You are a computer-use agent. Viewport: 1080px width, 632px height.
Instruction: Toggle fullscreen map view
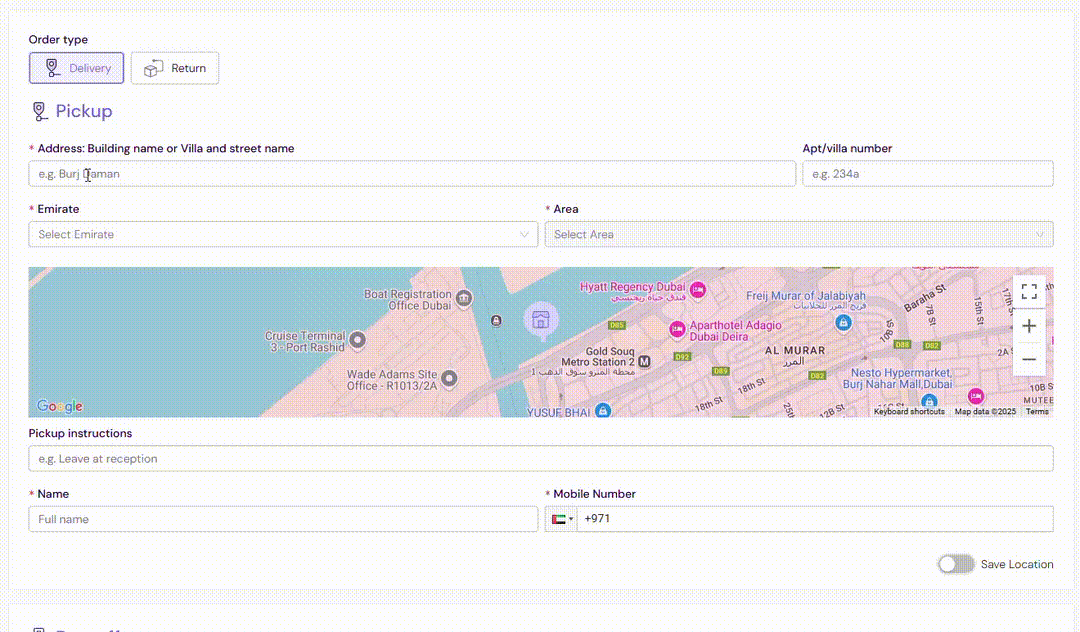pos(1029,292)
